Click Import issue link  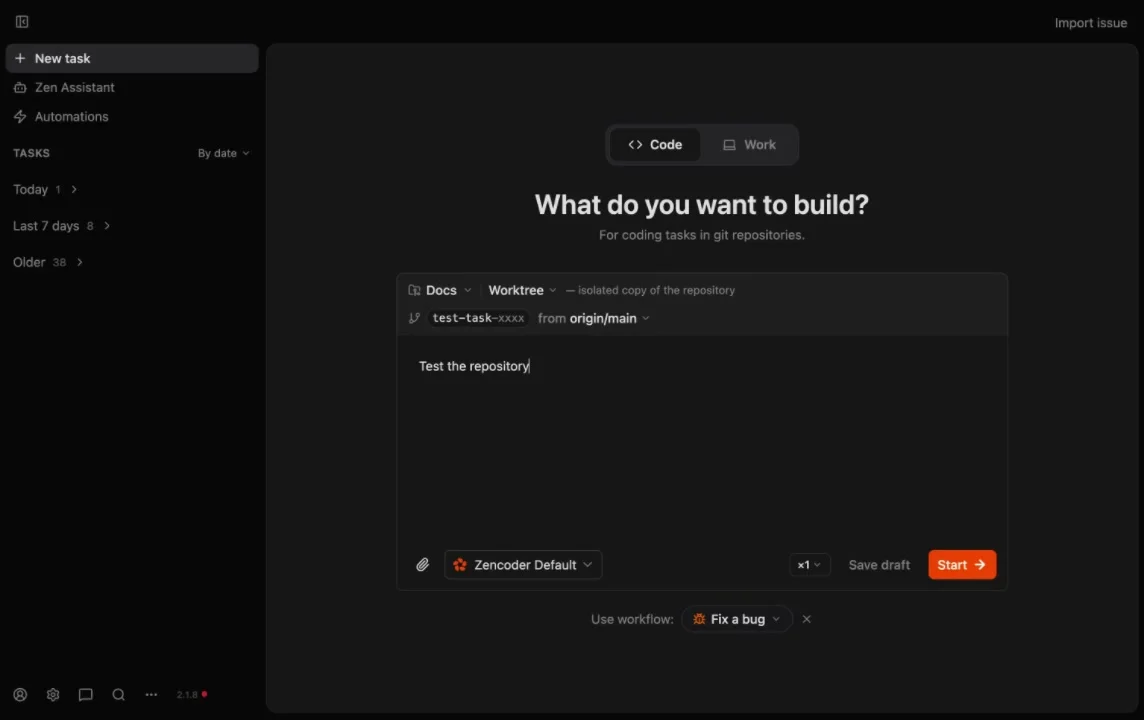pyautogui.click(x=1091, y=23)
